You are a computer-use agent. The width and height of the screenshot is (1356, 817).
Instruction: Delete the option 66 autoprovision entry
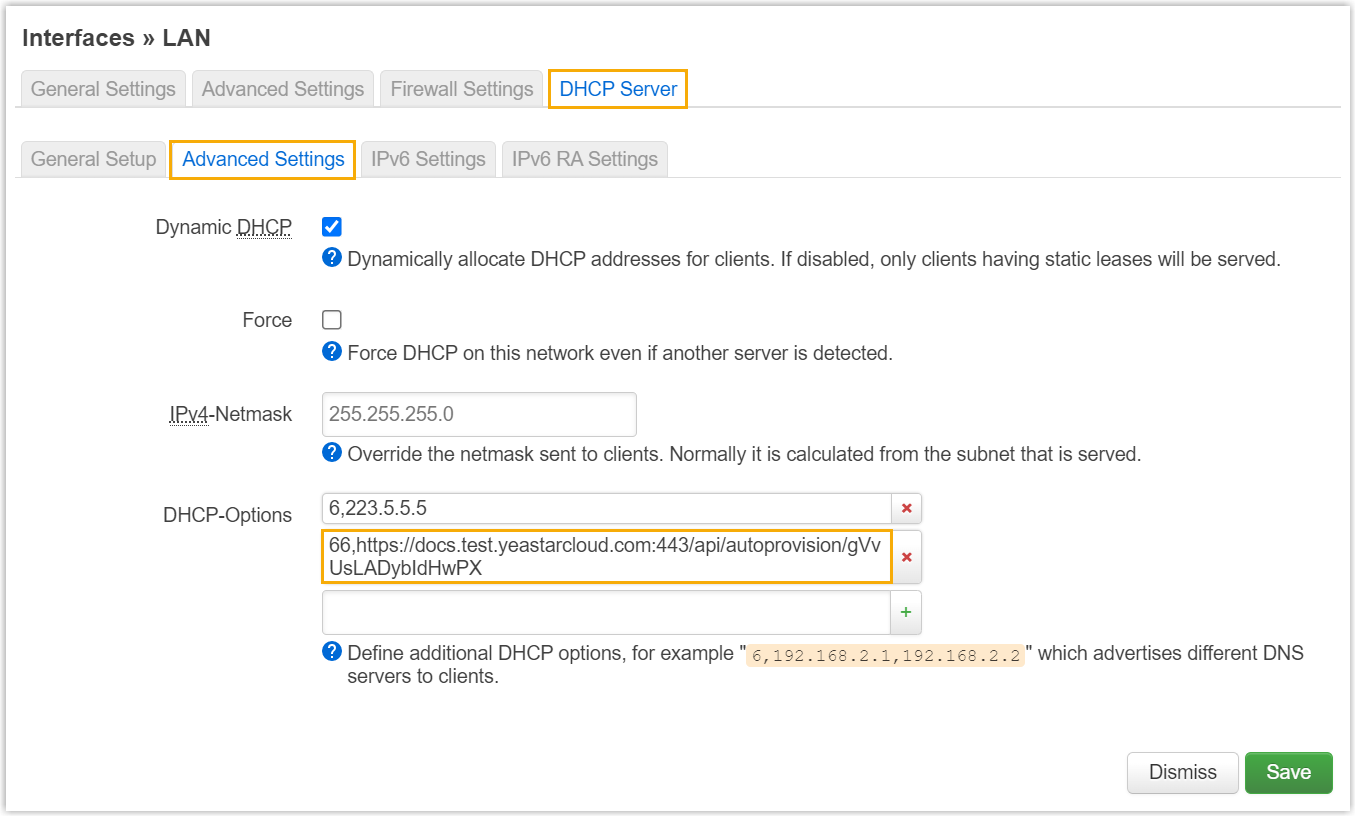906,557
